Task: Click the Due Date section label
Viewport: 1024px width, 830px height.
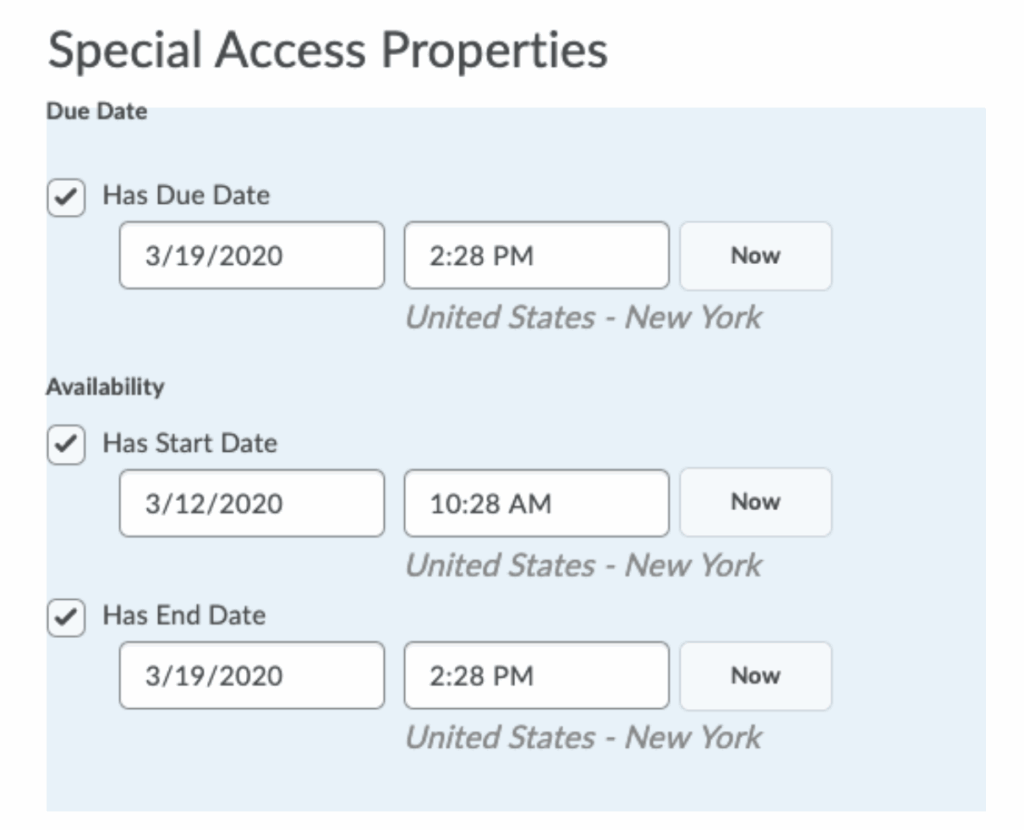Action: tap(96, 111)
